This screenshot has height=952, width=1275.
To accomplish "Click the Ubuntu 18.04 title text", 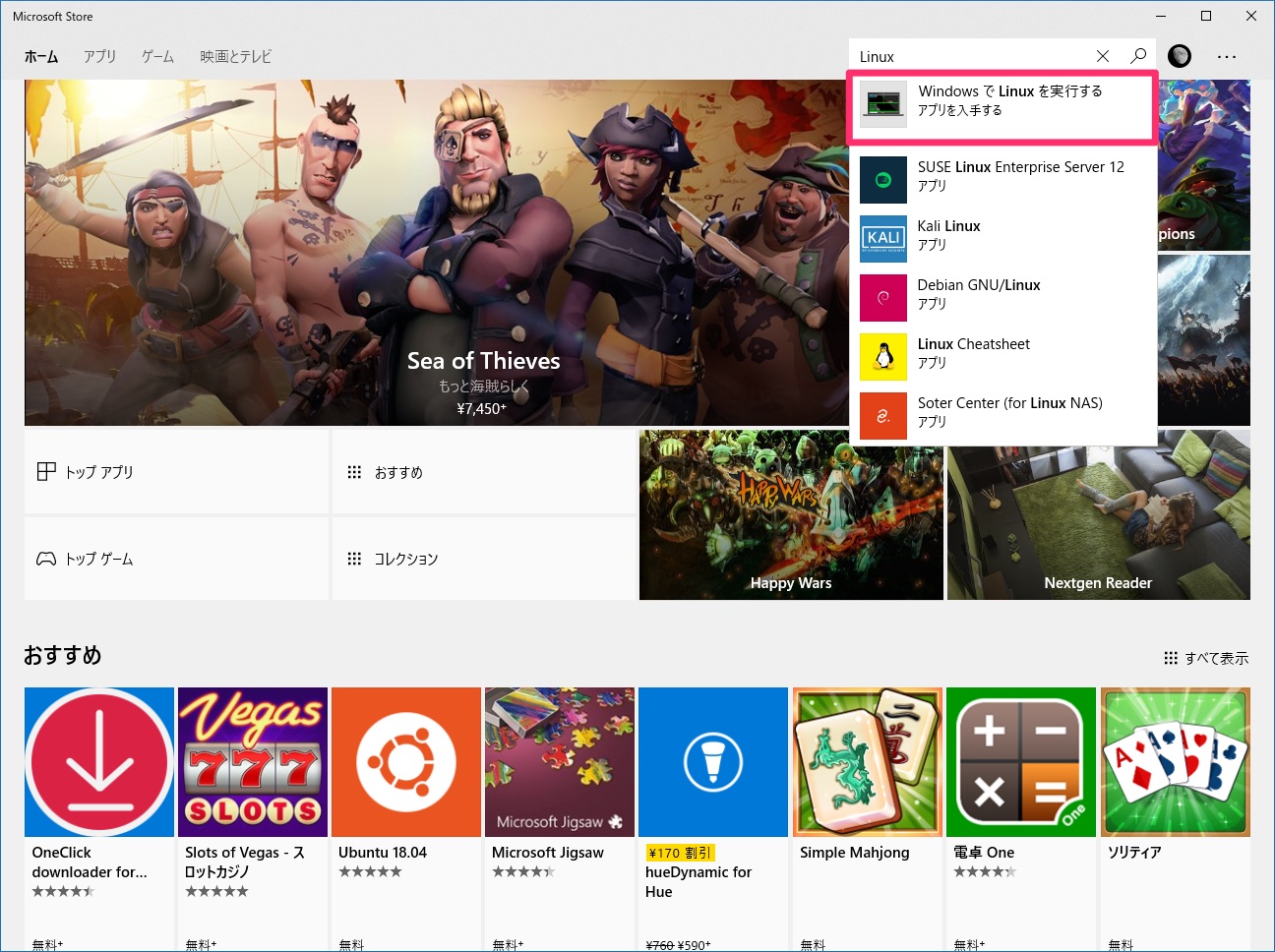I will pos(383,853).
